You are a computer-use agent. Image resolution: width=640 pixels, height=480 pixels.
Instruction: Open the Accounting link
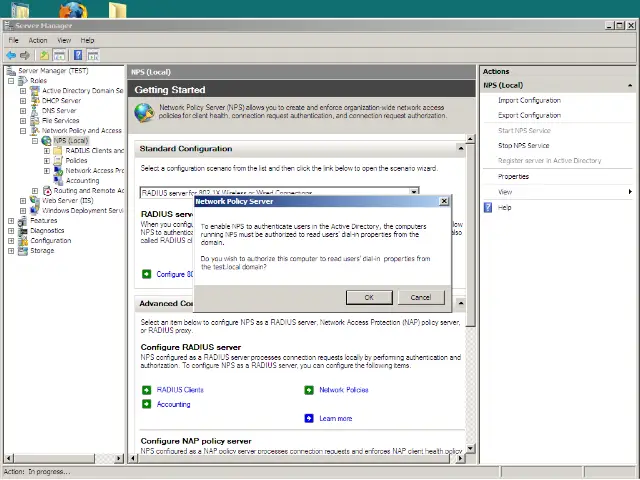[173, 404]
